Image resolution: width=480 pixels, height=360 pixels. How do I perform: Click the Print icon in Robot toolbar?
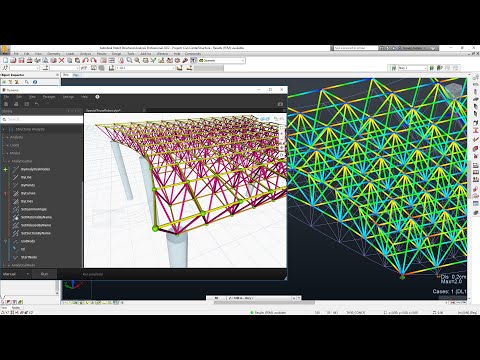pyautogui.click(x=29, y=60)
